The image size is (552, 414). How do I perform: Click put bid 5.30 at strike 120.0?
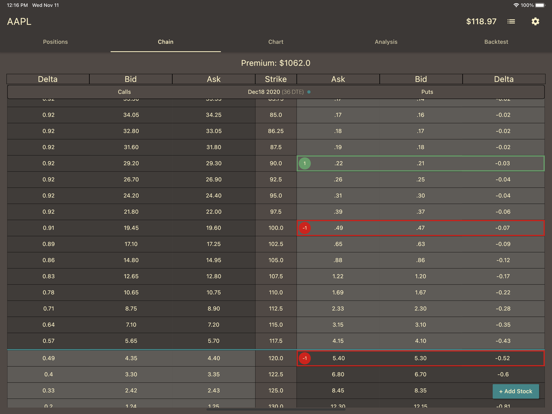point(421,358)
